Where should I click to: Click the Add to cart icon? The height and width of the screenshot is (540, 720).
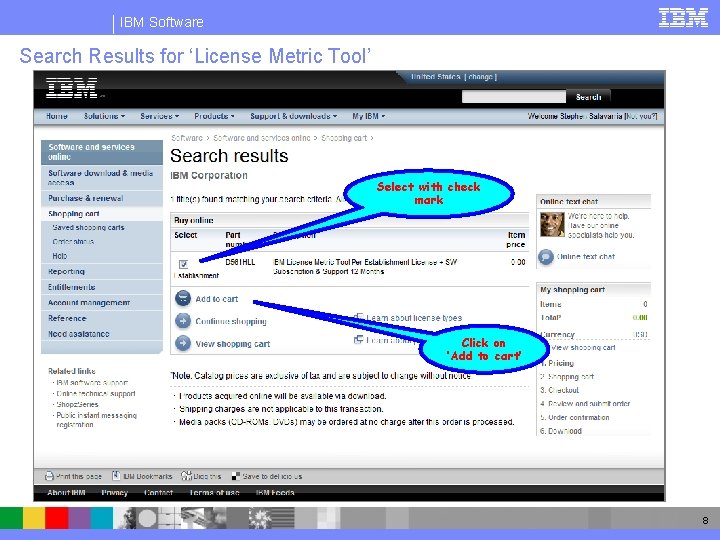(x=183, y=298)
